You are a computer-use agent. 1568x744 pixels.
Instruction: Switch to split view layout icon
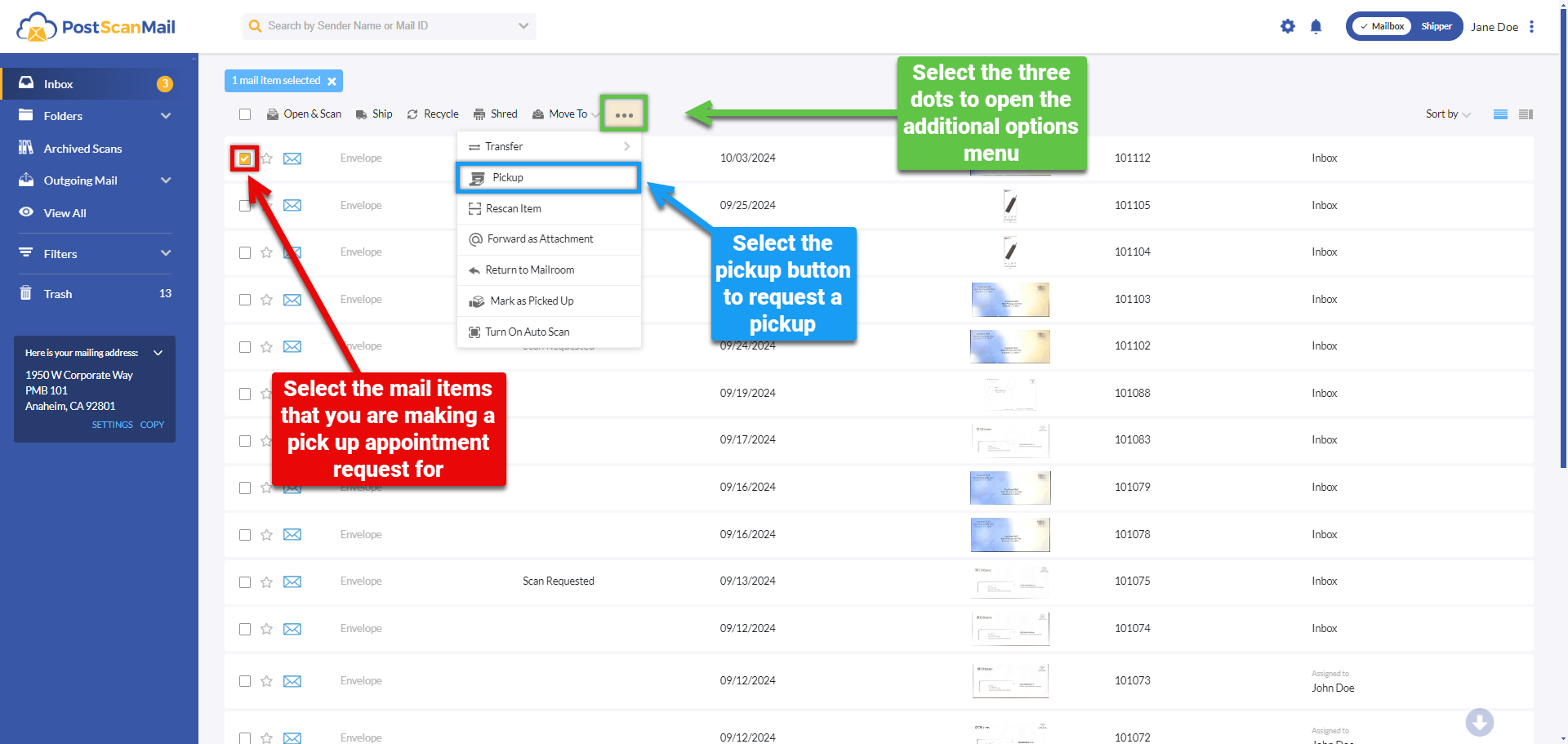pyautogui.click(x=1526, y=114)
